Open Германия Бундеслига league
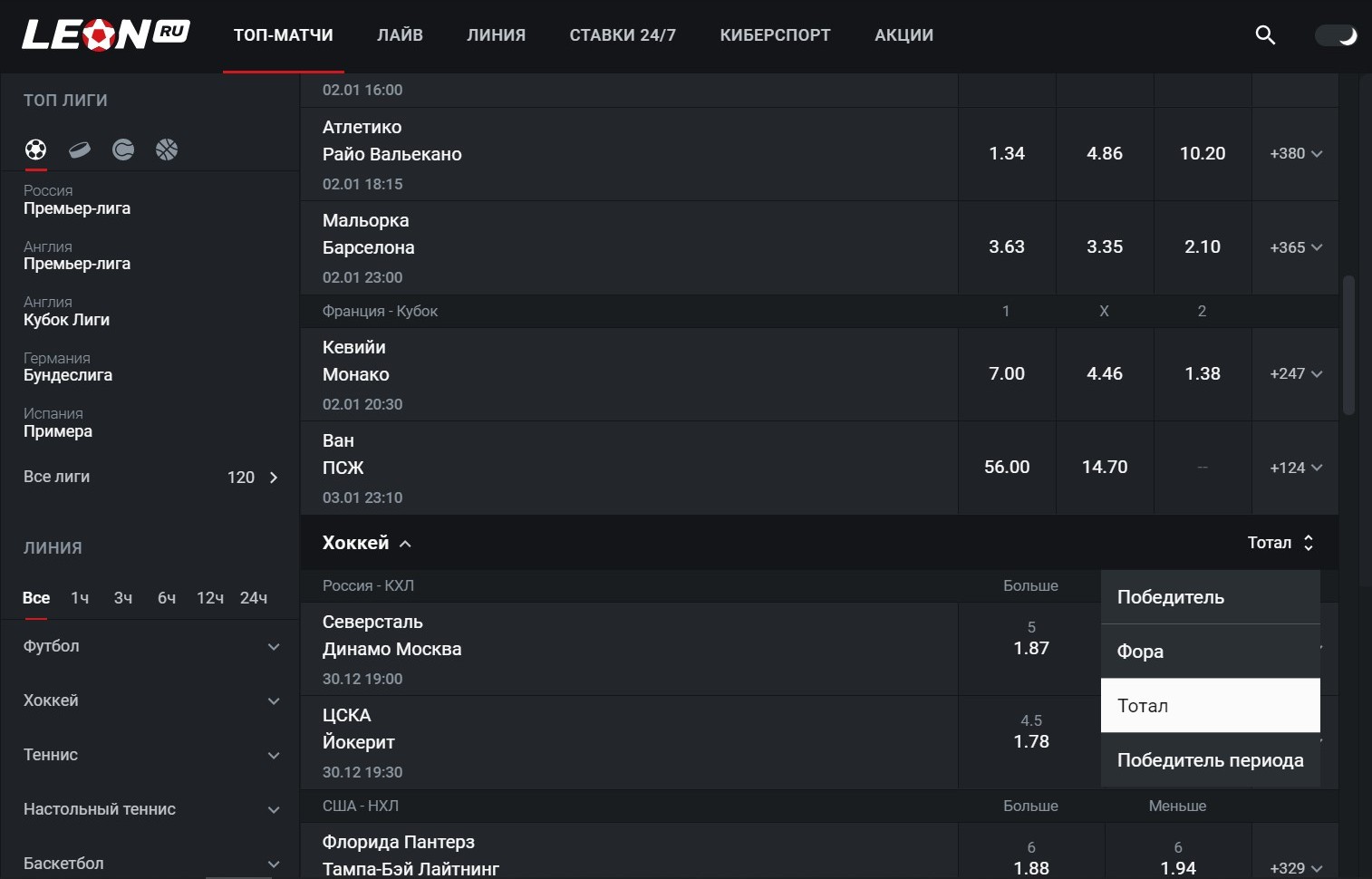 tap(68, 367)
